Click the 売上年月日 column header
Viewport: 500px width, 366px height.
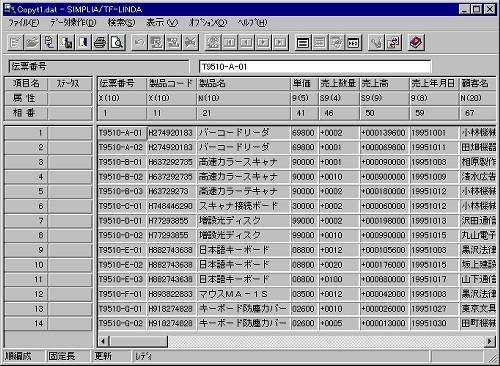tap(434, 83)
